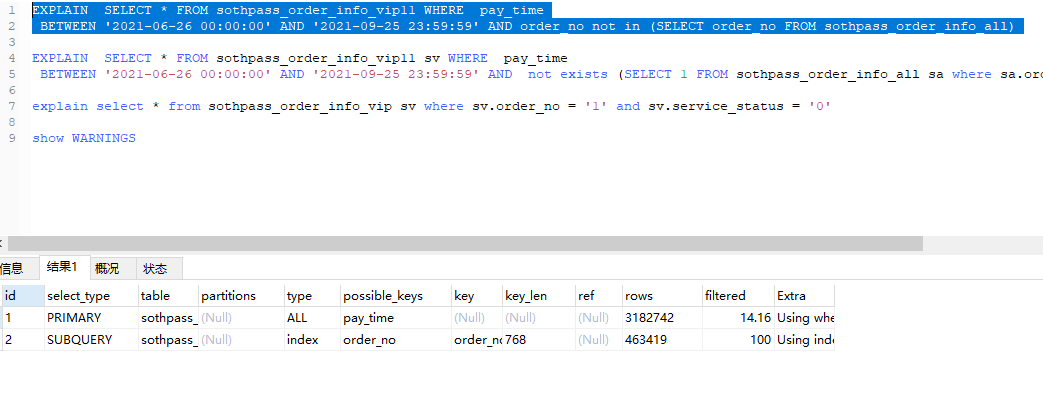Click the table column header

[168, 296]
